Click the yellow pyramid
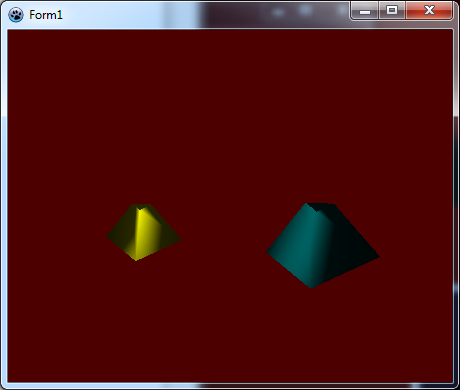Viewport: 460px width, 390px height. tap(143, 233)
